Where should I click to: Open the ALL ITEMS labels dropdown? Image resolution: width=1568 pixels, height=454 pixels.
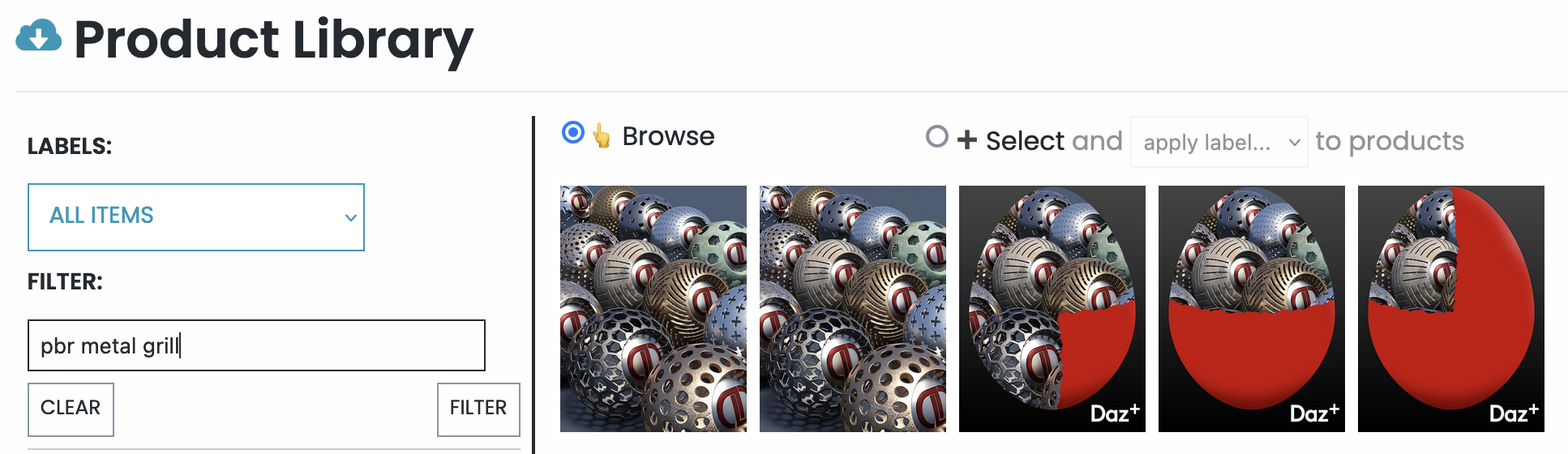196,216
